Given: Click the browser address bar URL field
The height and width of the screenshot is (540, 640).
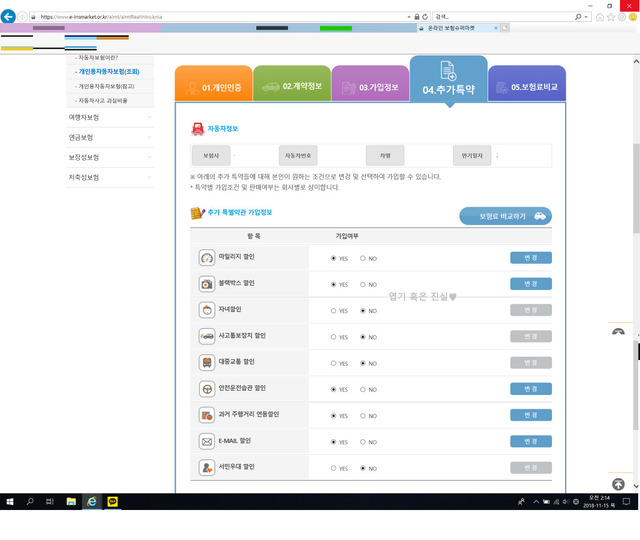Looking at the screenshot, I should click(x=220, y=17).
